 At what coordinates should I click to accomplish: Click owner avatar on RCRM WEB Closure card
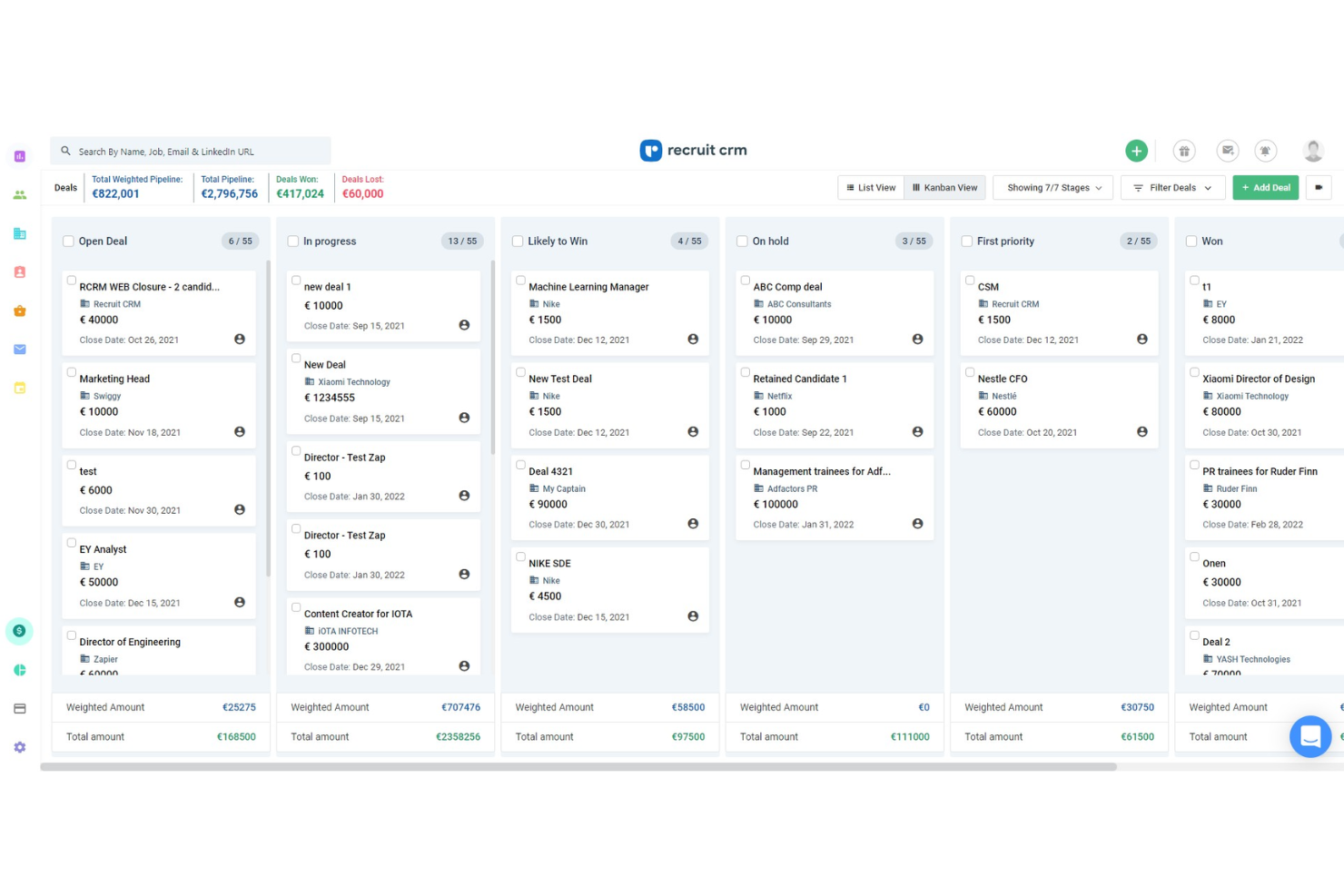click(240, 339)
